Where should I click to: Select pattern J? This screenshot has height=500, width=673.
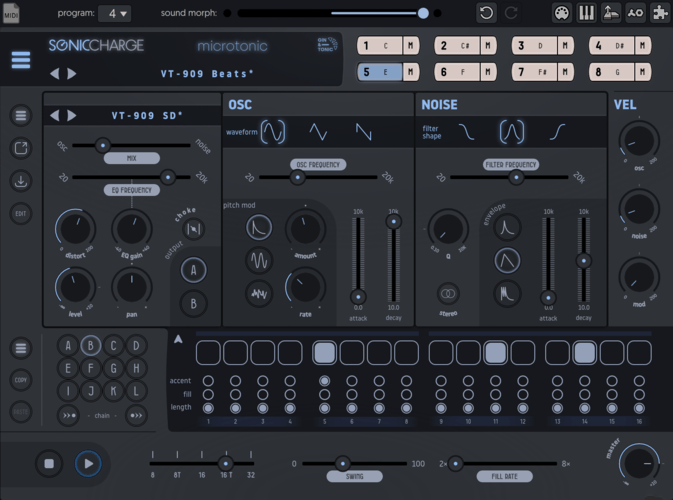coord(91,391)
